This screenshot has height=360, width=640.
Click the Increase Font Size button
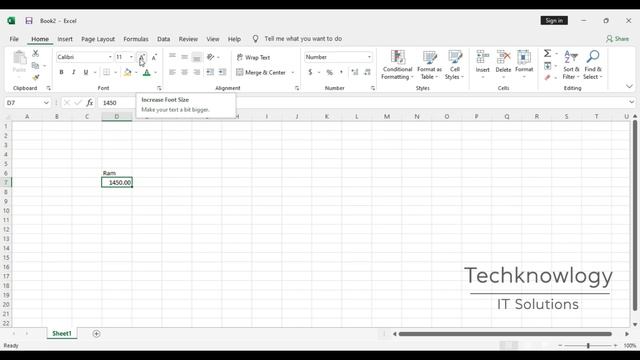[x=142, y=57]
